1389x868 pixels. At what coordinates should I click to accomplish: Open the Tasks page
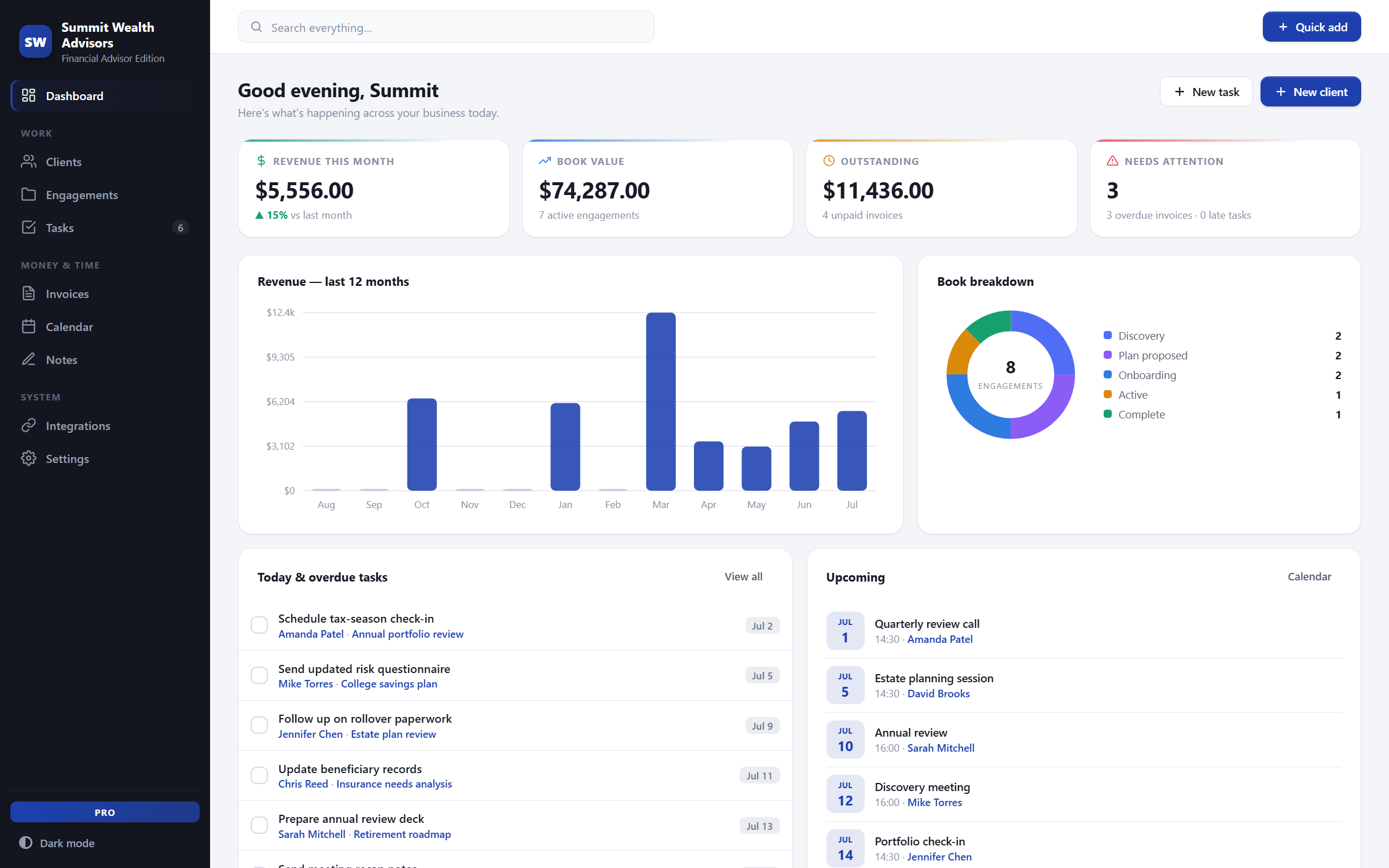[105, 227]
